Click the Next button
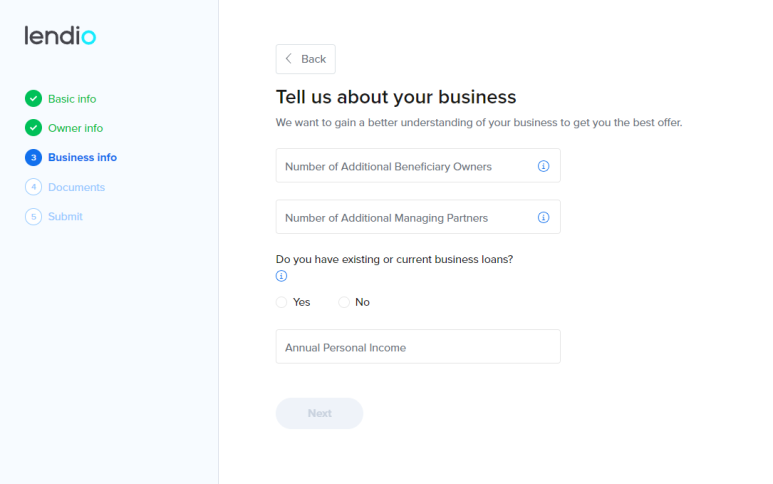The width and height of the screenshot is (773, 484). (319, 413)
